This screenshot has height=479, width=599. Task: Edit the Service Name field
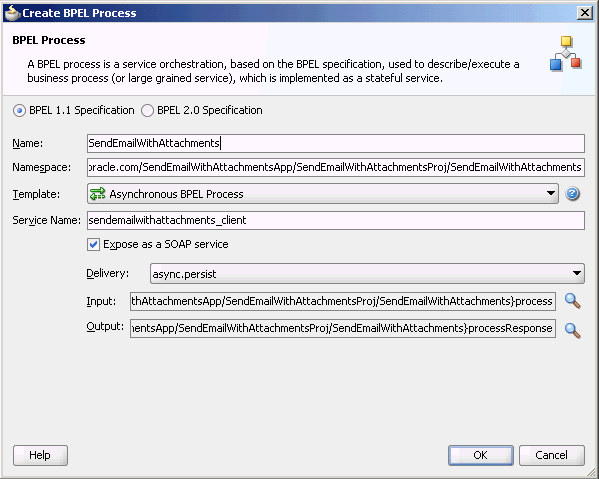point(336,220)
